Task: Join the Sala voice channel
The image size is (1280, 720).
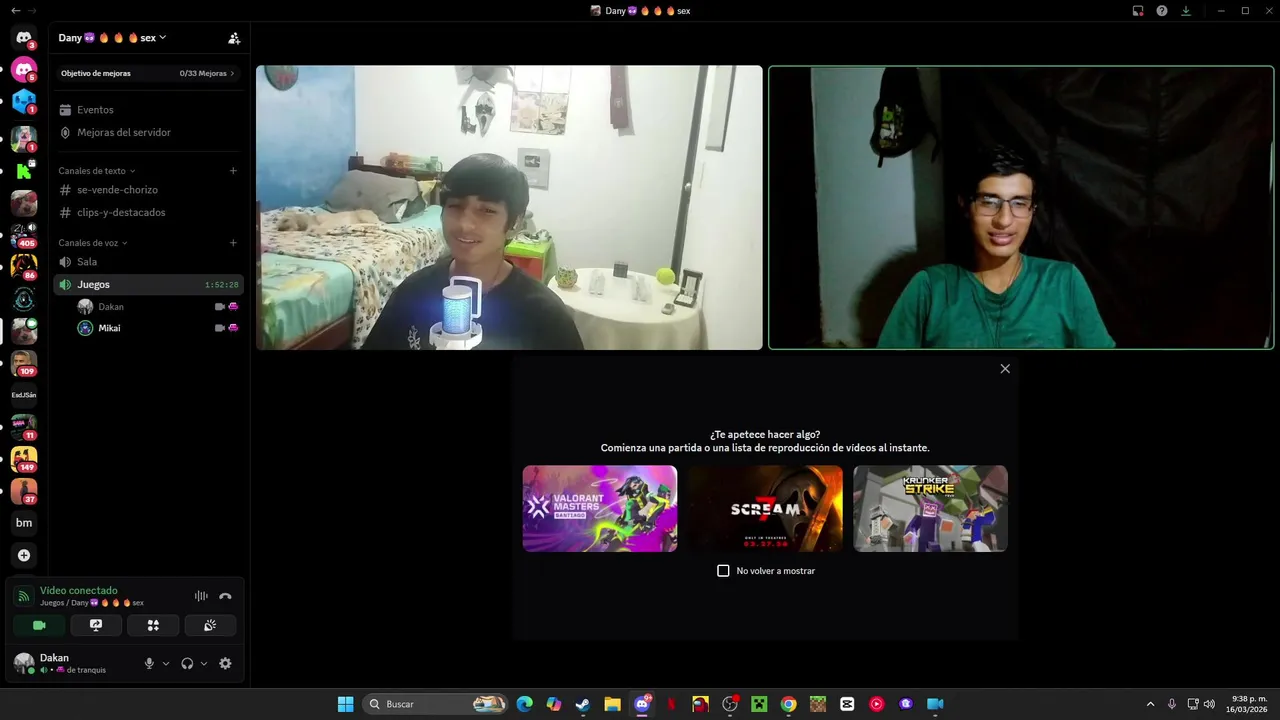Action: (x=148, y=262)
